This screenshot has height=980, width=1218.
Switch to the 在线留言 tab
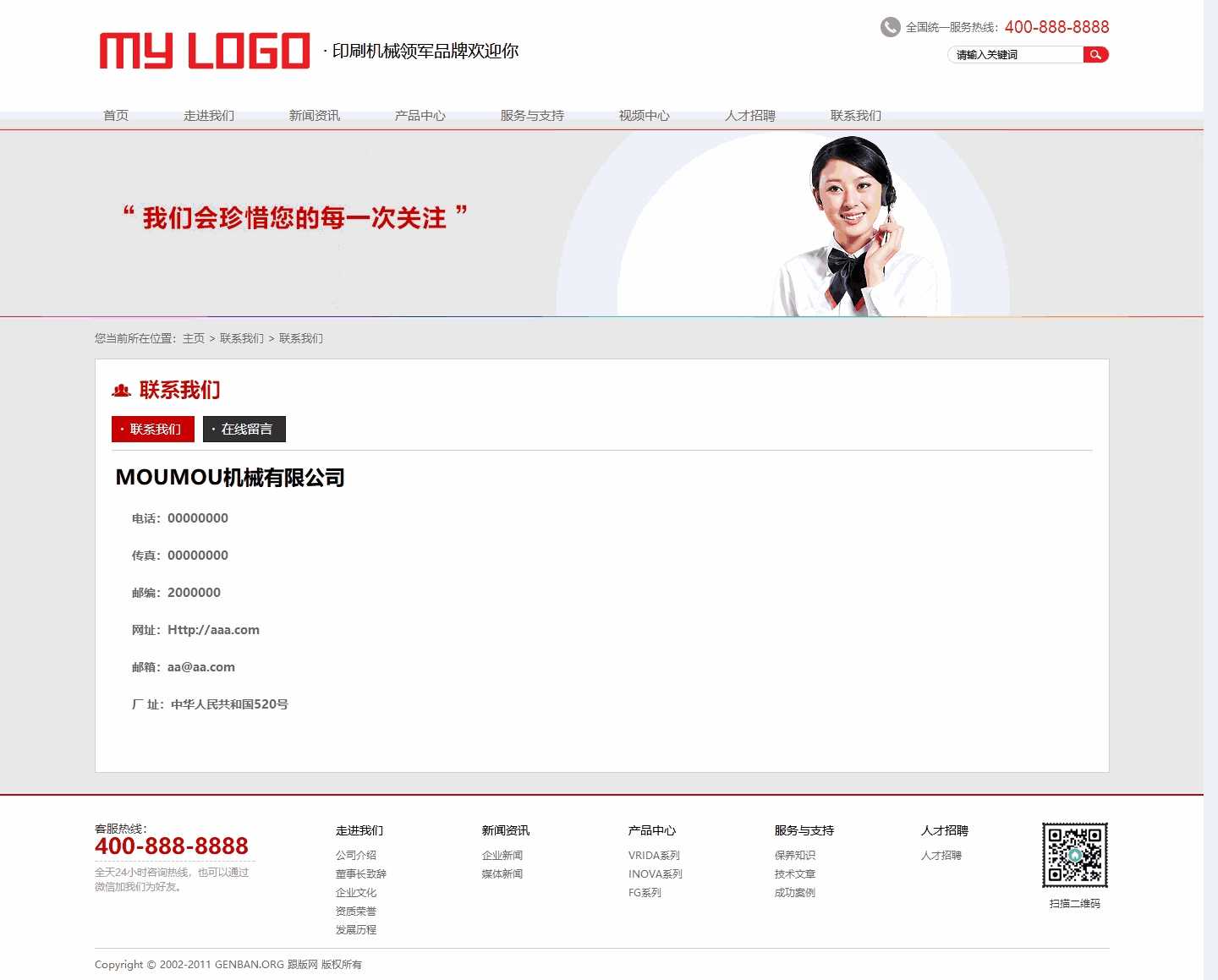click(x=244, y=429)
